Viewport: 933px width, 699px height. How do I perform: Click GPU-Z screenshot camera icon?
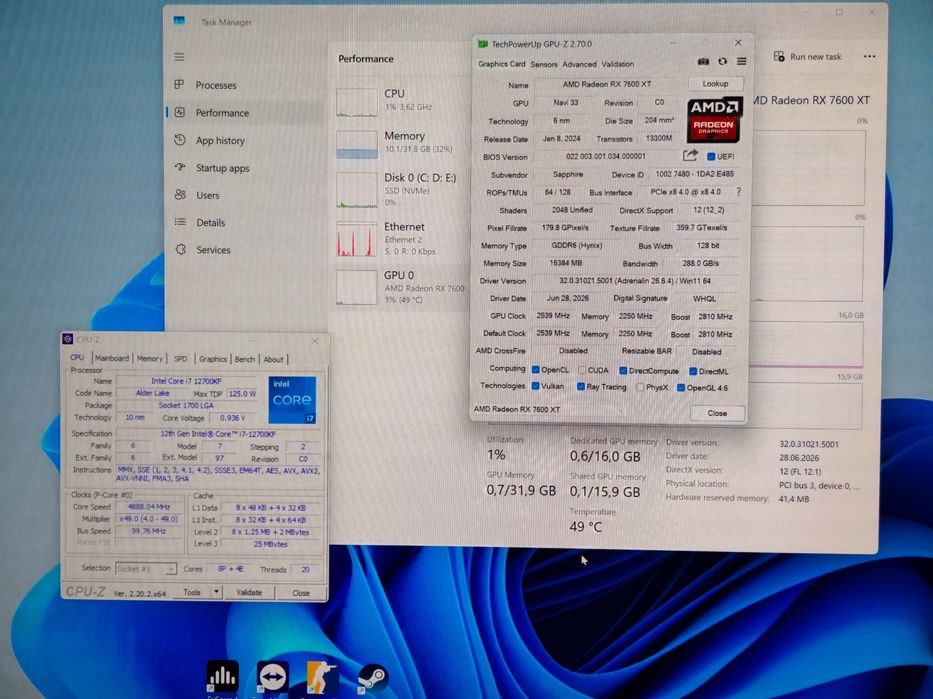pos(703,61)
